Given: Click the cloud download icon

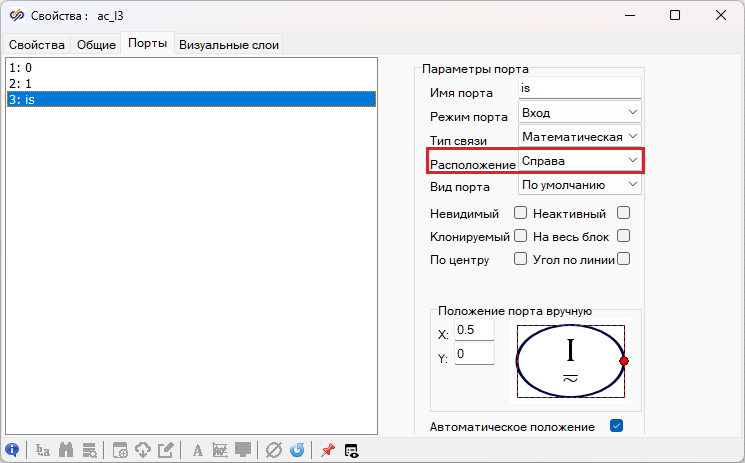Looking at the screenshot, I should (143, 450).
